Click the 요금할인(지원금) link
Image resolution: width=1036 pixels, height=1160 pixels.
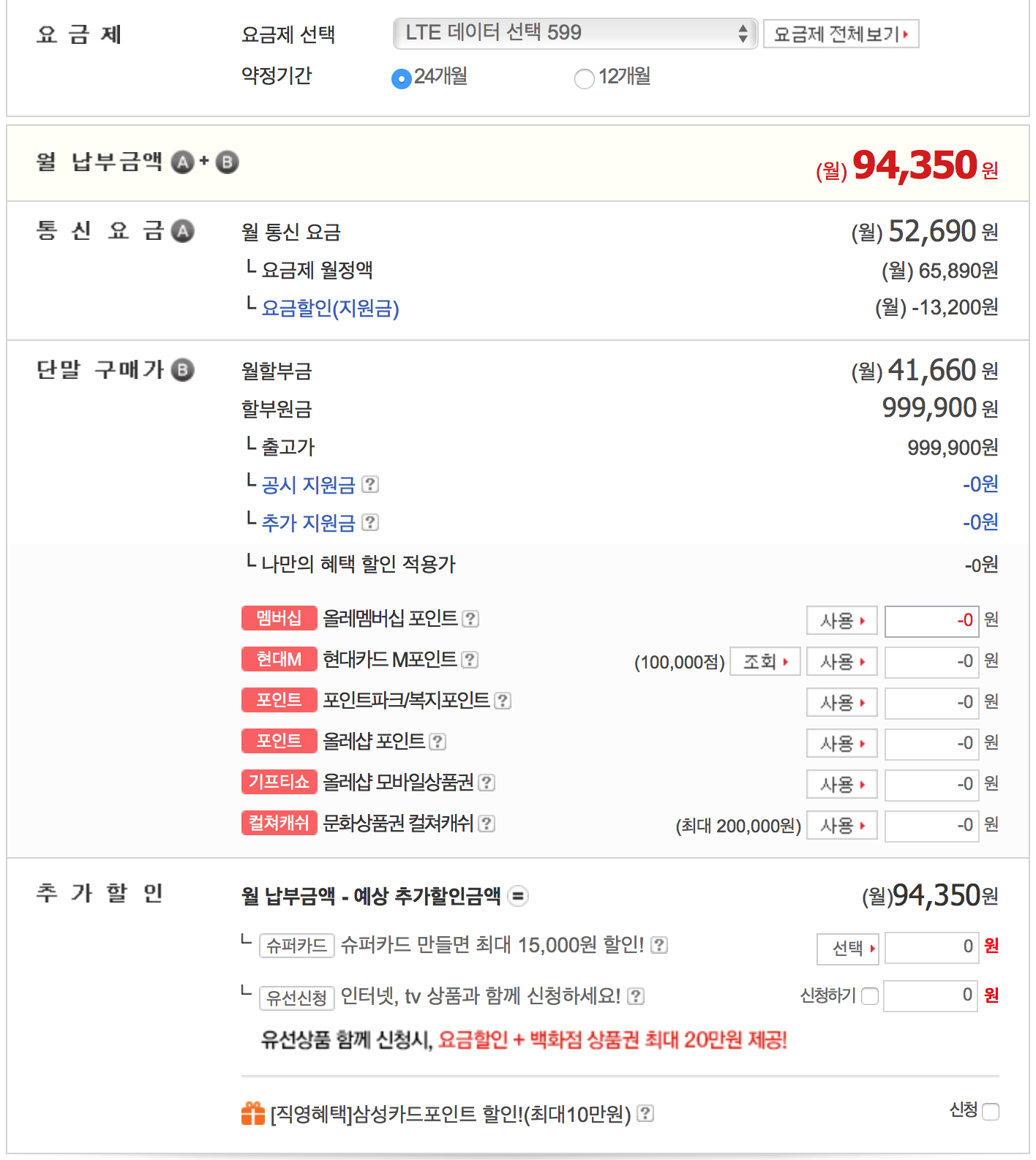(330, 308)
